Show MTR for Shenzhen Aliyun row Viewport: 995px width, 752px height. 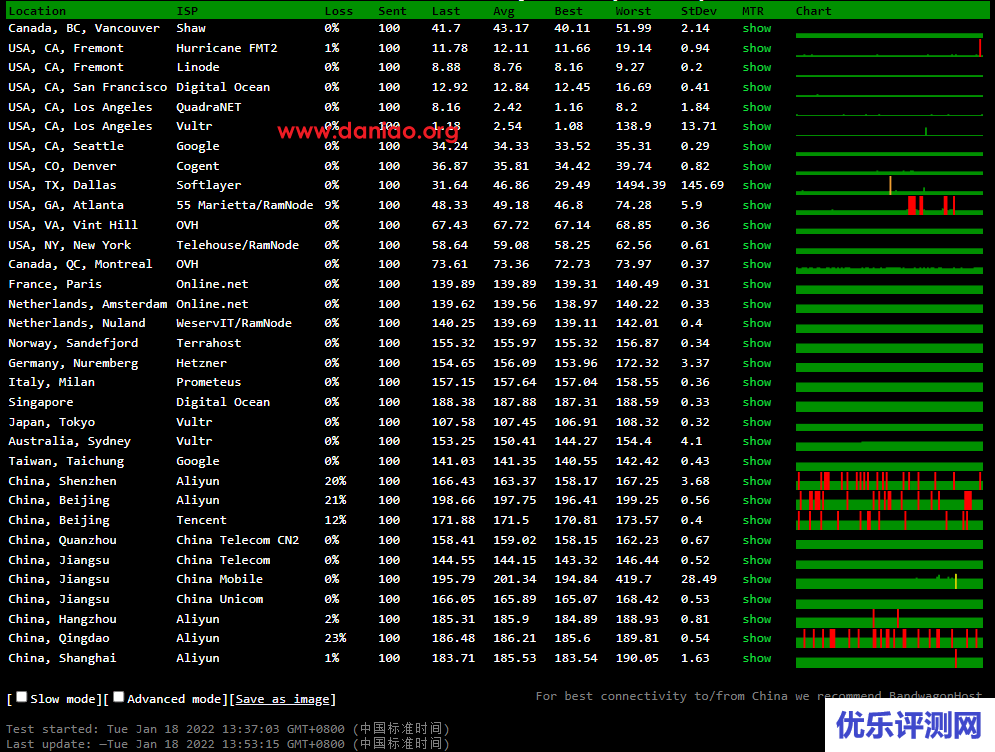pos(757,480)
